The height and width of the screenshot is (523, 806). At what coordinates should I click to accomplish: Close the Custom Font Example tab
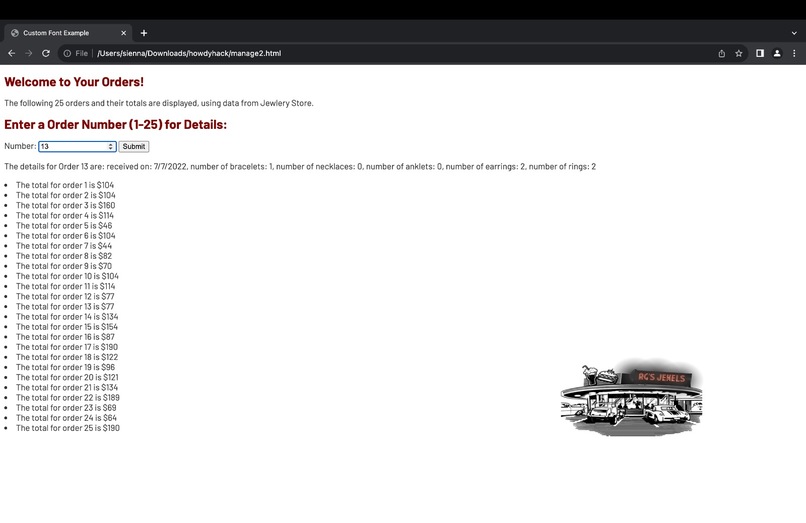[x=123, y=33]
